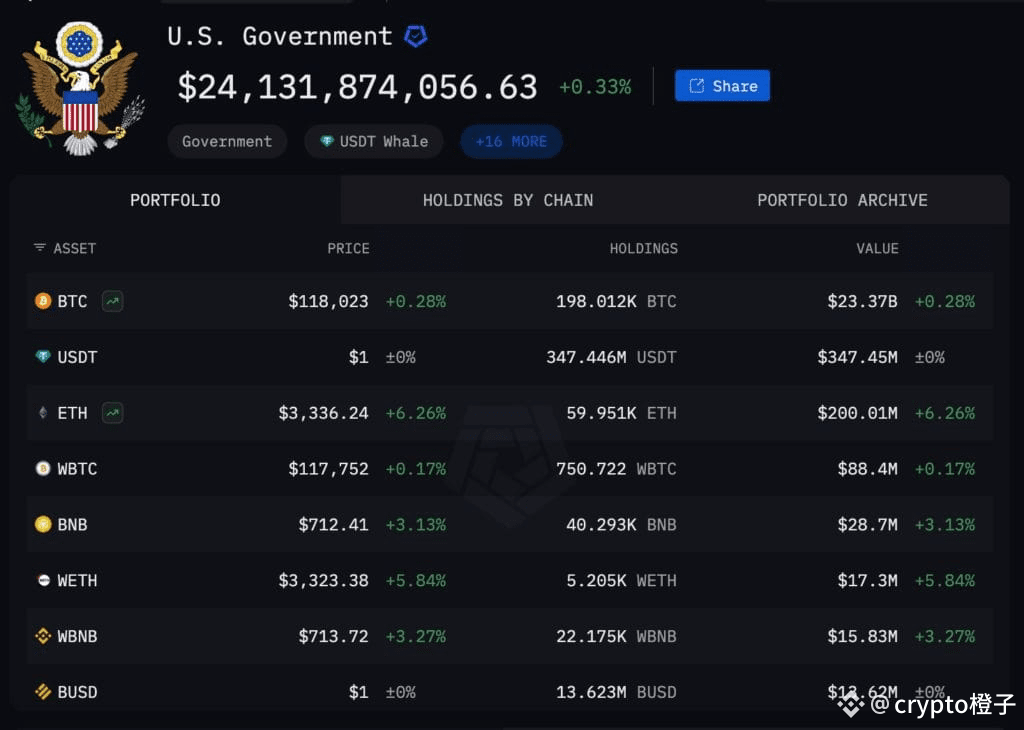The height and width of the screenshot is (730, 1024).
Task: Click the BUSD coin icon
Action: click(x=43, y=691)
